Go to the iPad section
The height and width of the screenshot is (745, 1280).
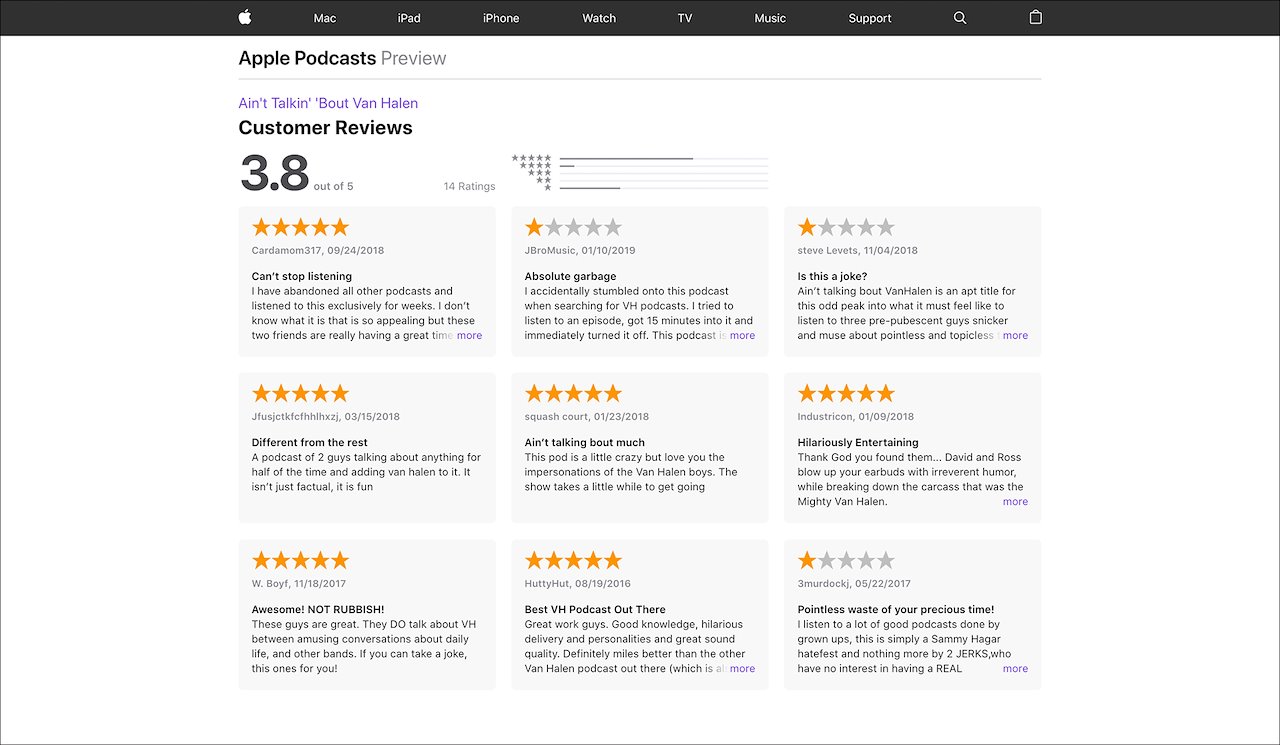tap(409, 18)
